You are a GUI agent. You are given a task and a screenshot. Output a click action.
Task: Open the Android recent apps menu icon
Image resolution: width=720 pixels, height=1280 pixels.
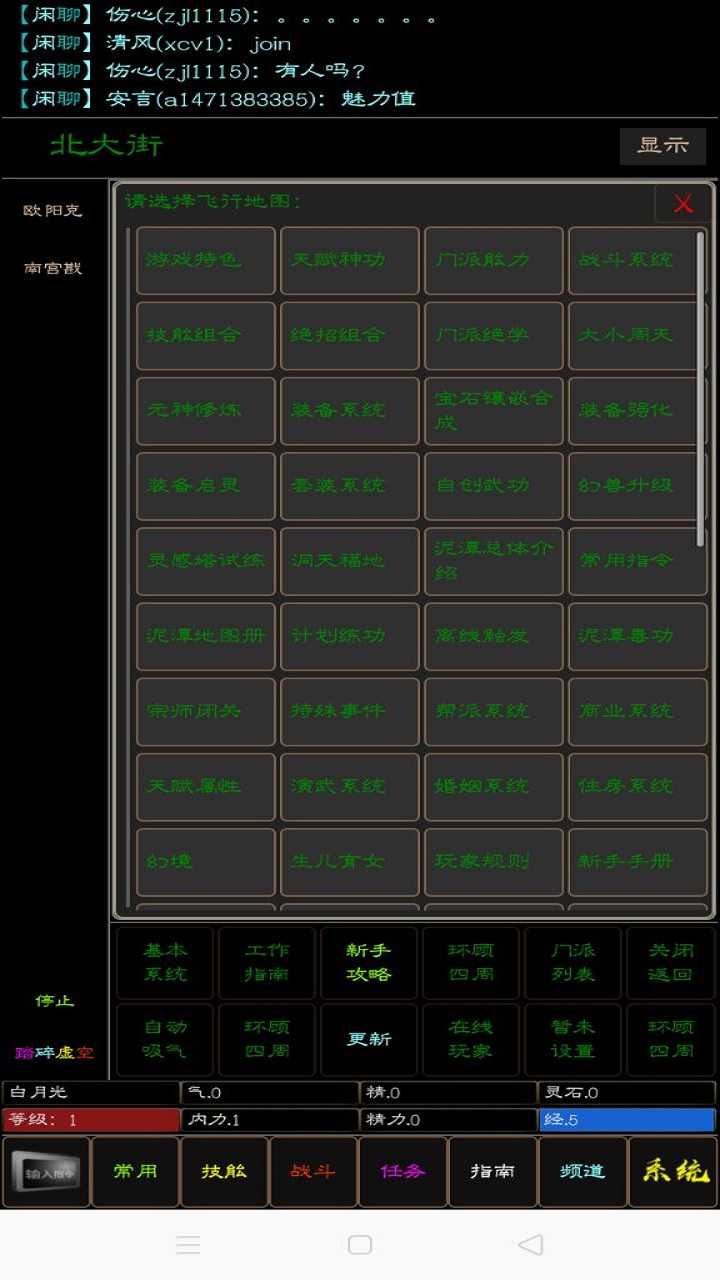[x=188, y=1244]
